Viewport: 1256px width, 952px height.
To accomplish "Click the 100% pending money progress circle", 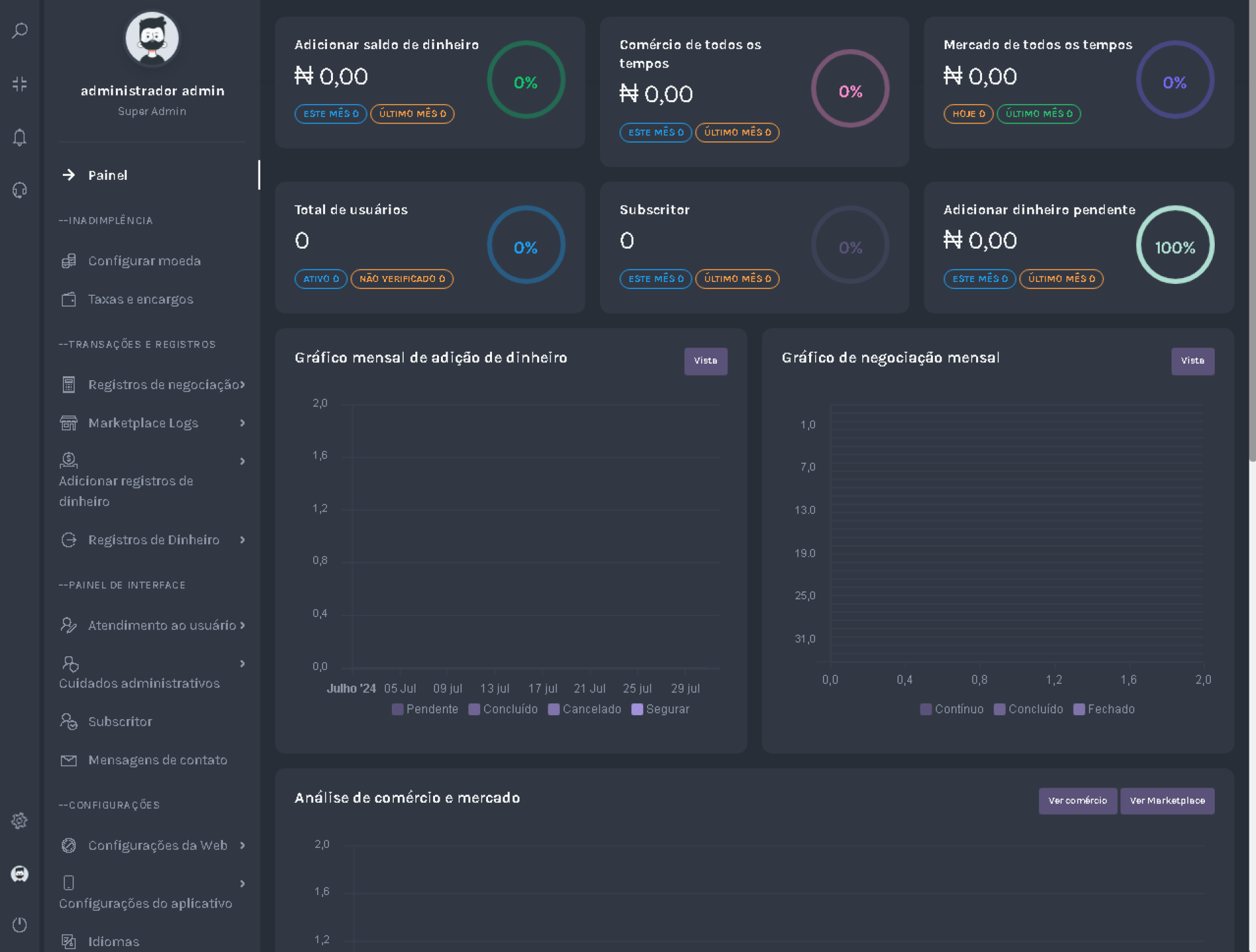I will click(x=1175, y=245).
